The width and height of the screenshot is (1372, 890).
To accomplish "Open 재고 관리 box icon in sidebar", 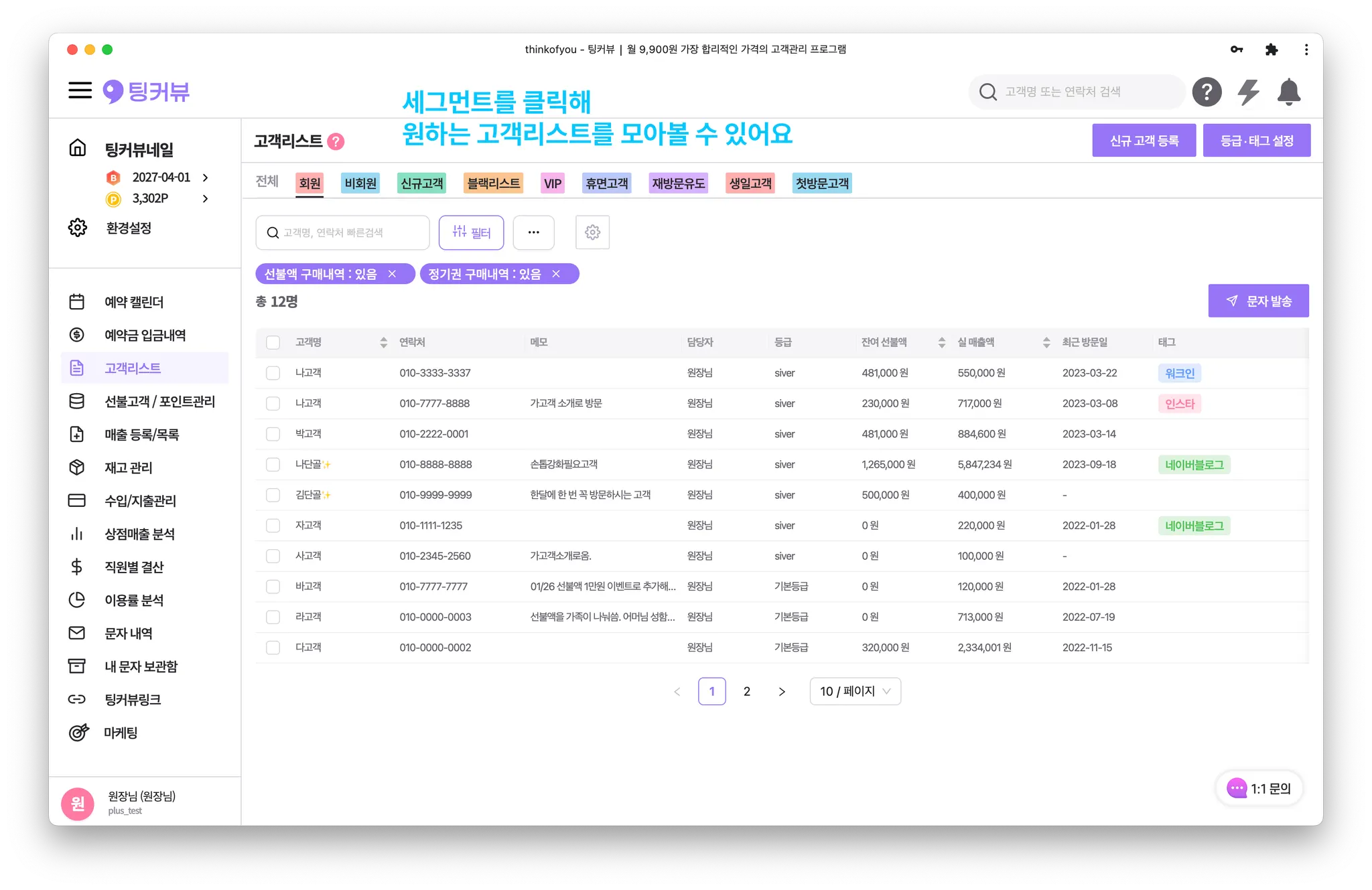I will tap(77, 467).
